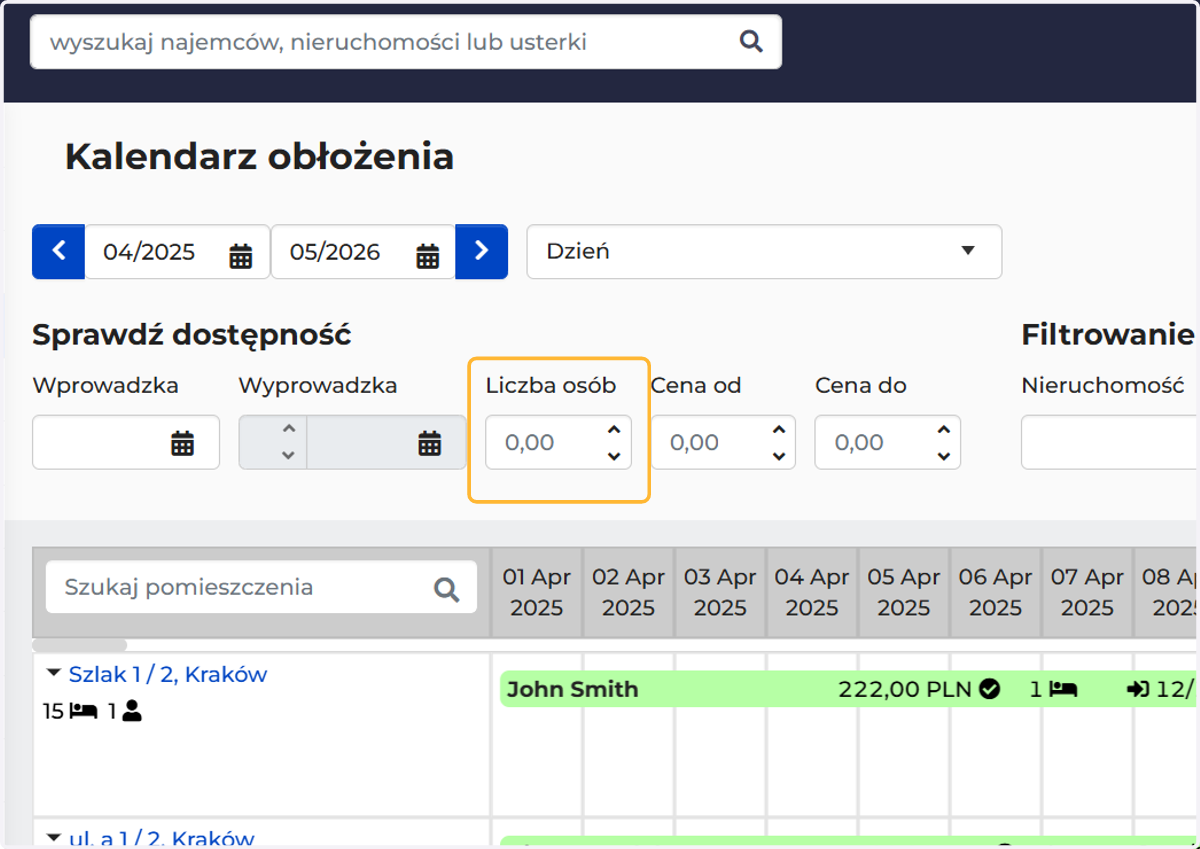Click the bed icon beside 15 in Szlak row
The image size is (1200, 849).
[x=83, y=711]
